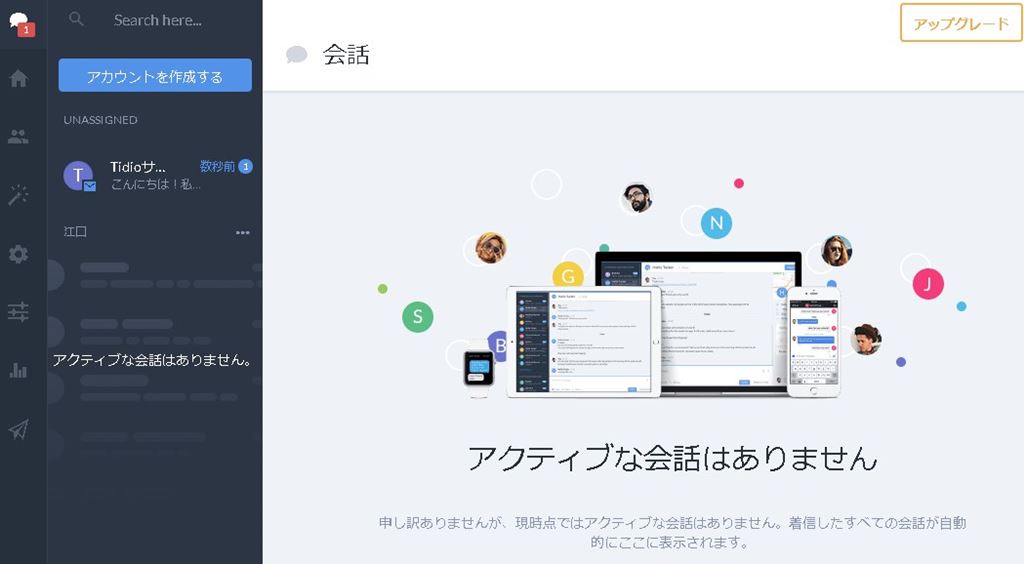Expand the three-dot menu beside 江口
This screenshot has width=1024, height=564.
(242, 233)
